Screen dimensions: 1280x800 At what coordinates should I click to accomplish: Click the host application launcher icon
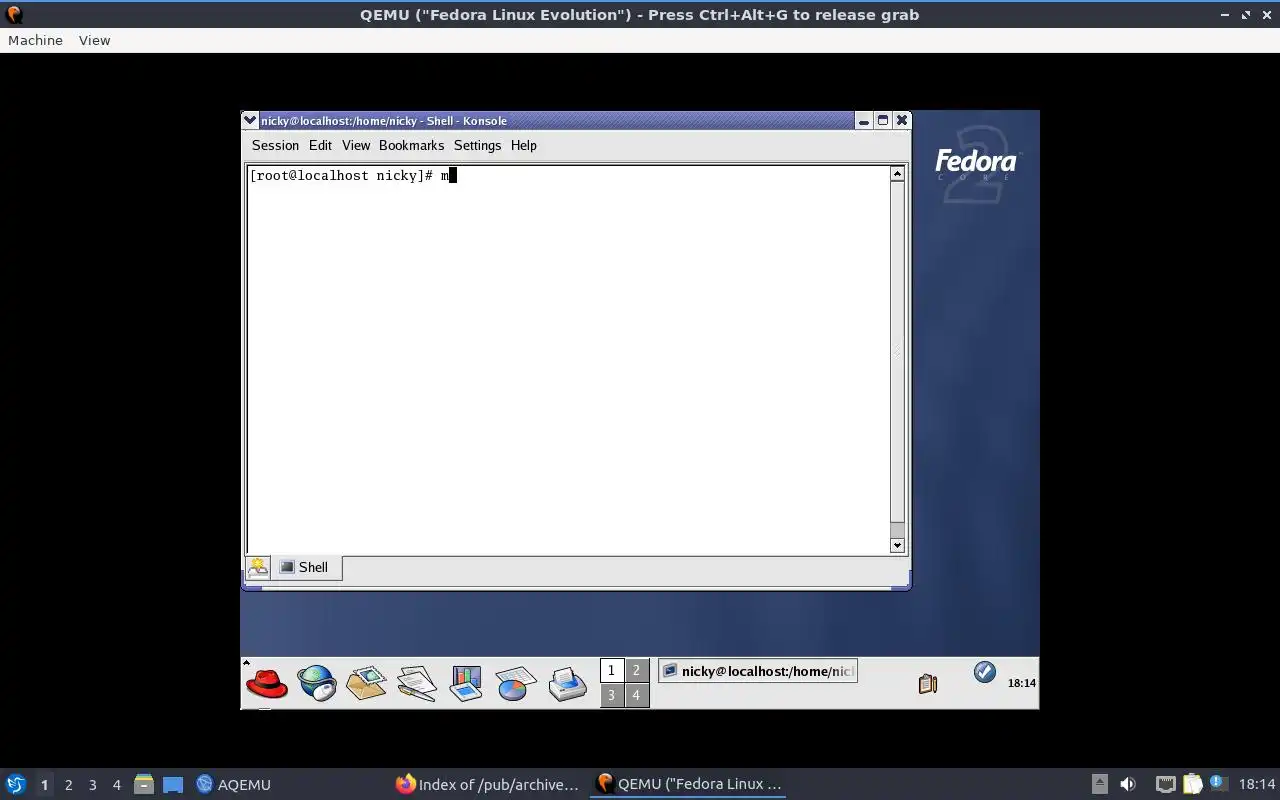pyautogui.click(x=15, y=784)
